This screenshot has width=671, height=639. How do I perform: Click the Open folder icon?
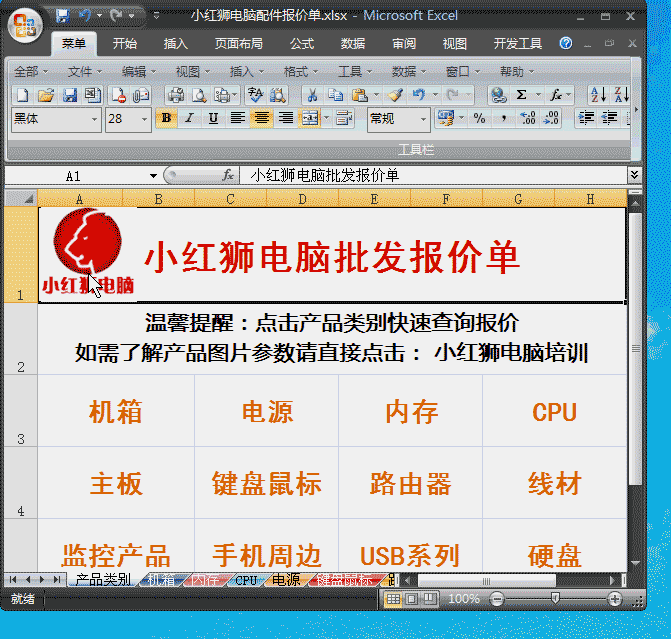pyautogui.click(x=46, y=95)
